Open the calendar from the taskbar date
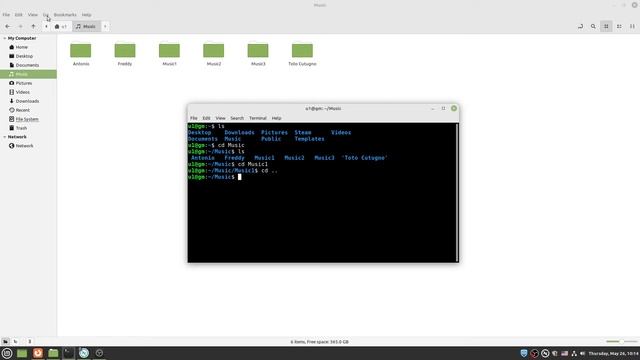Viewport: 640px width, 360px height. (x=613, y=353)
